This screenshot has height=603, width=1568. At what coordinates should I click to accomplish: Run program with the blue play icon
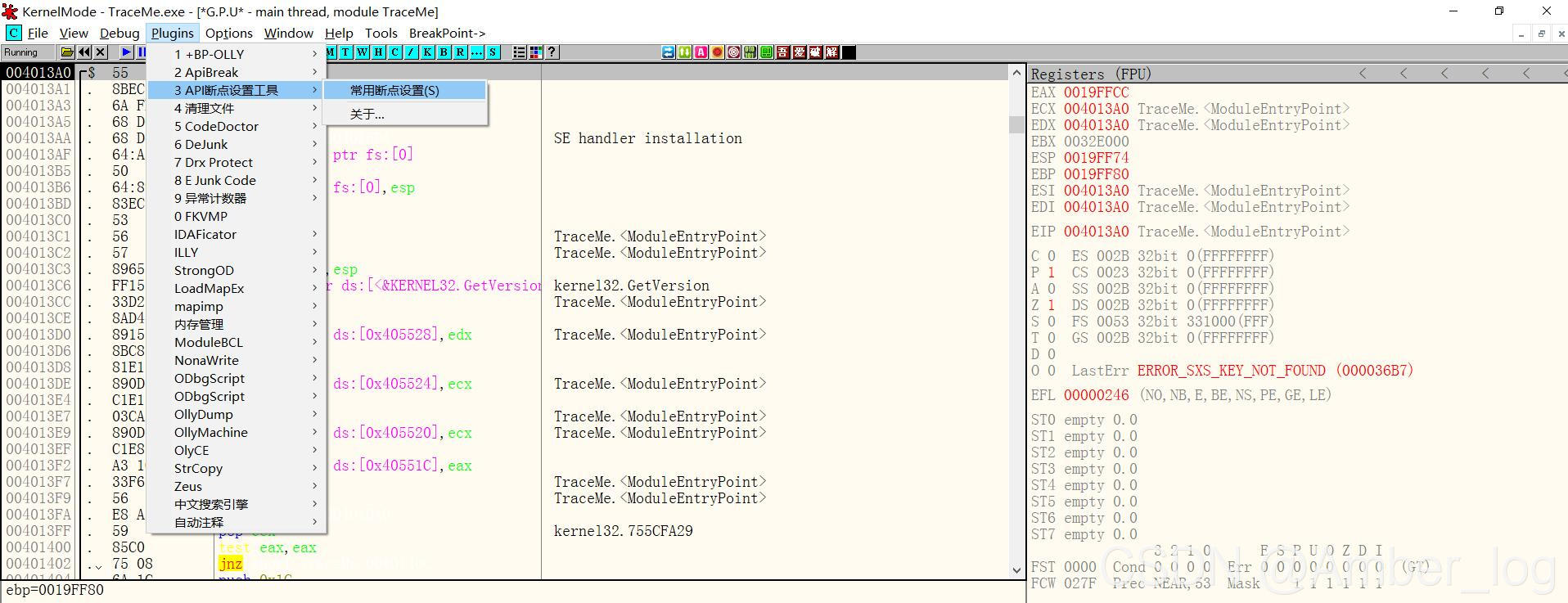click(126, 52)
